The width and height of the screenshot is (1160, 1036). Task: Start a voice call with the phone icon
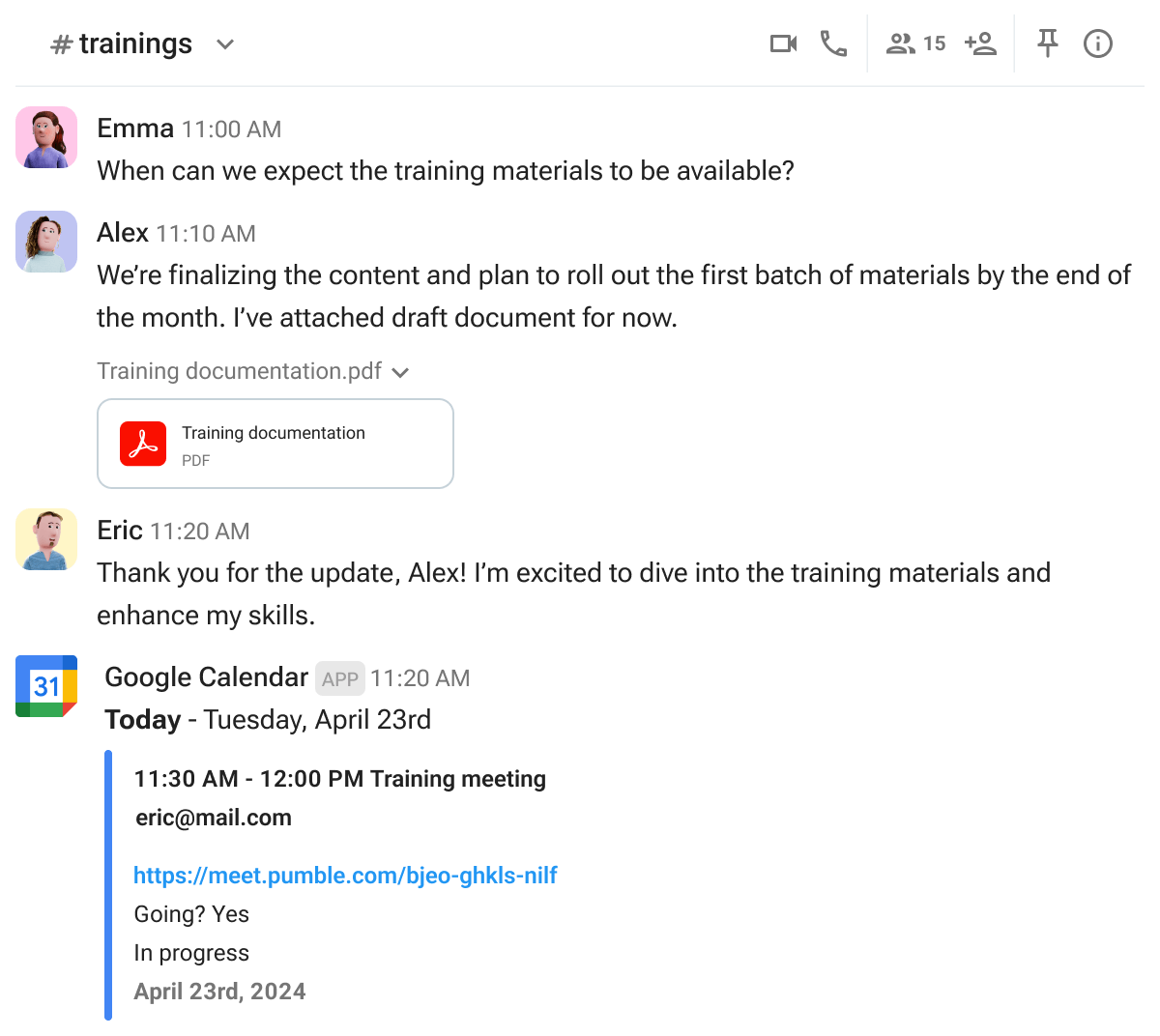point(833,43)
